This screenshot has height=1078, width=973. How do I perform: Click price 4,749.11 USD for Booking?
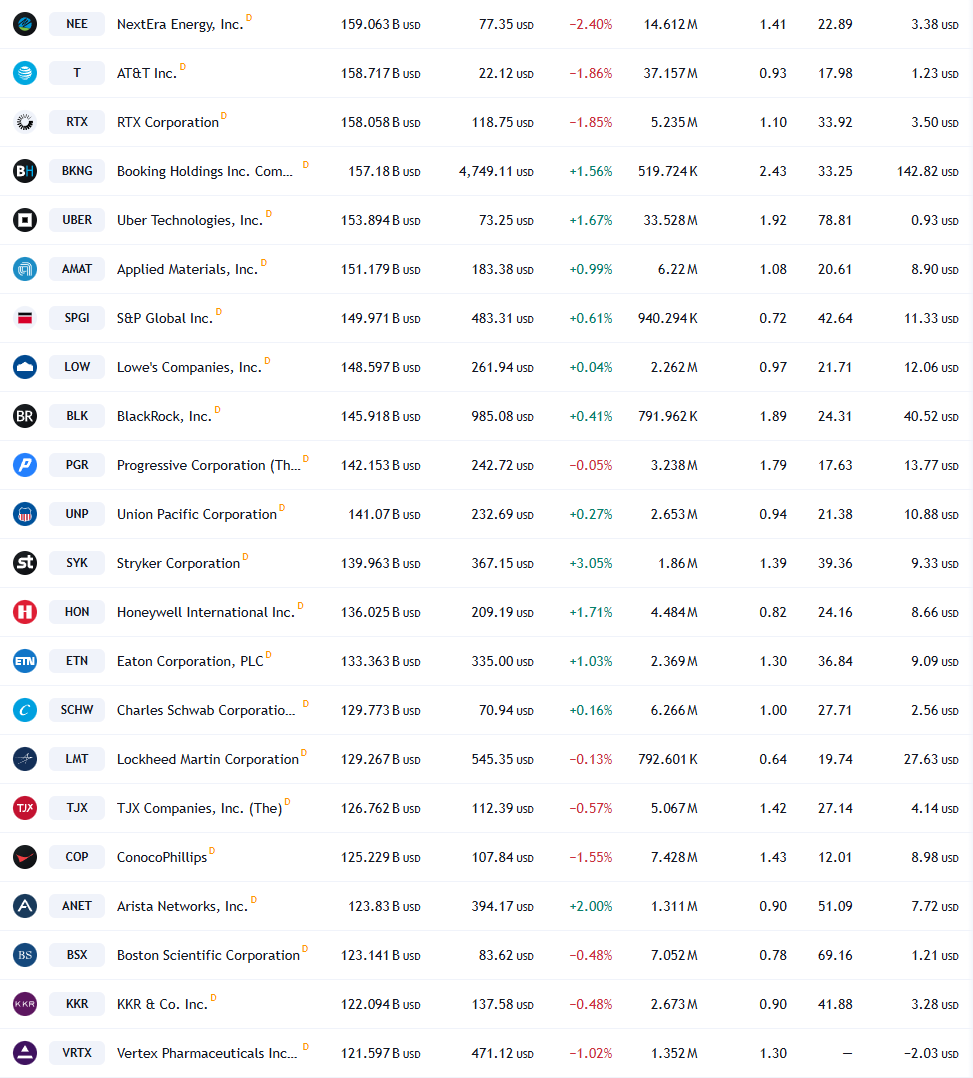[x=496, y=171]
